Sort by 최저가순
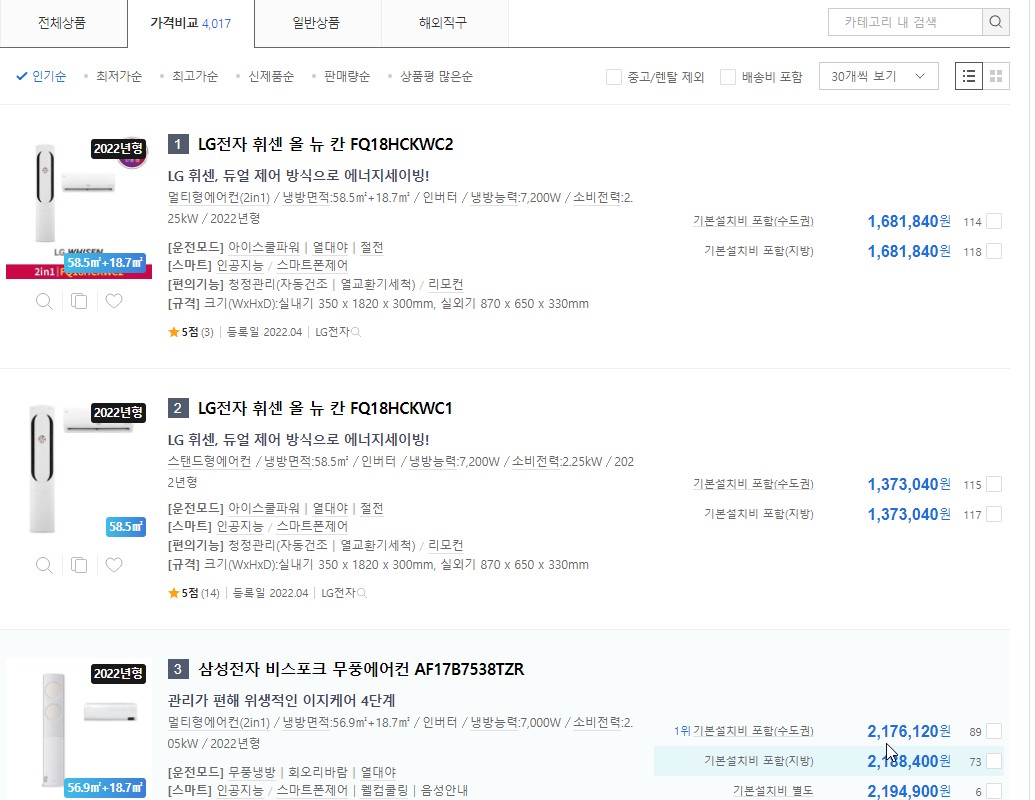The image size is (1035, 800). [x=119, y=77]
